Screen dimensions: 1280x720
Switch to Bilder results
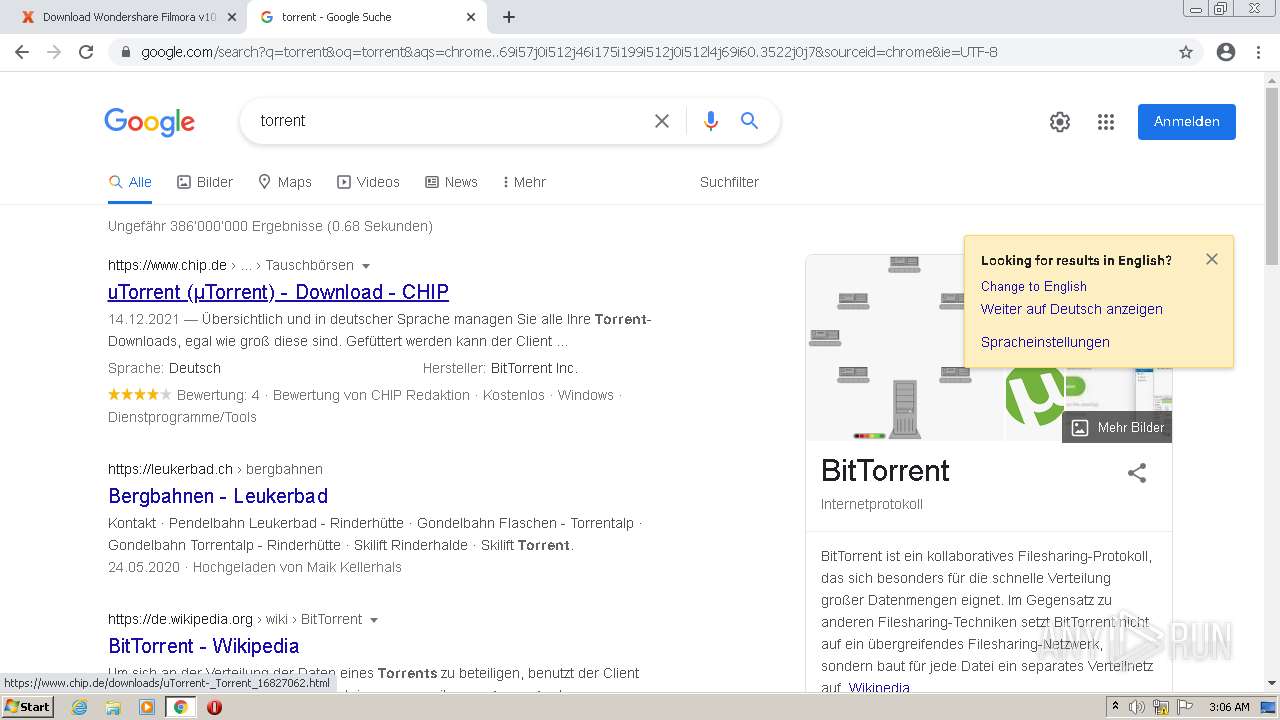click(x=205, y=182)
